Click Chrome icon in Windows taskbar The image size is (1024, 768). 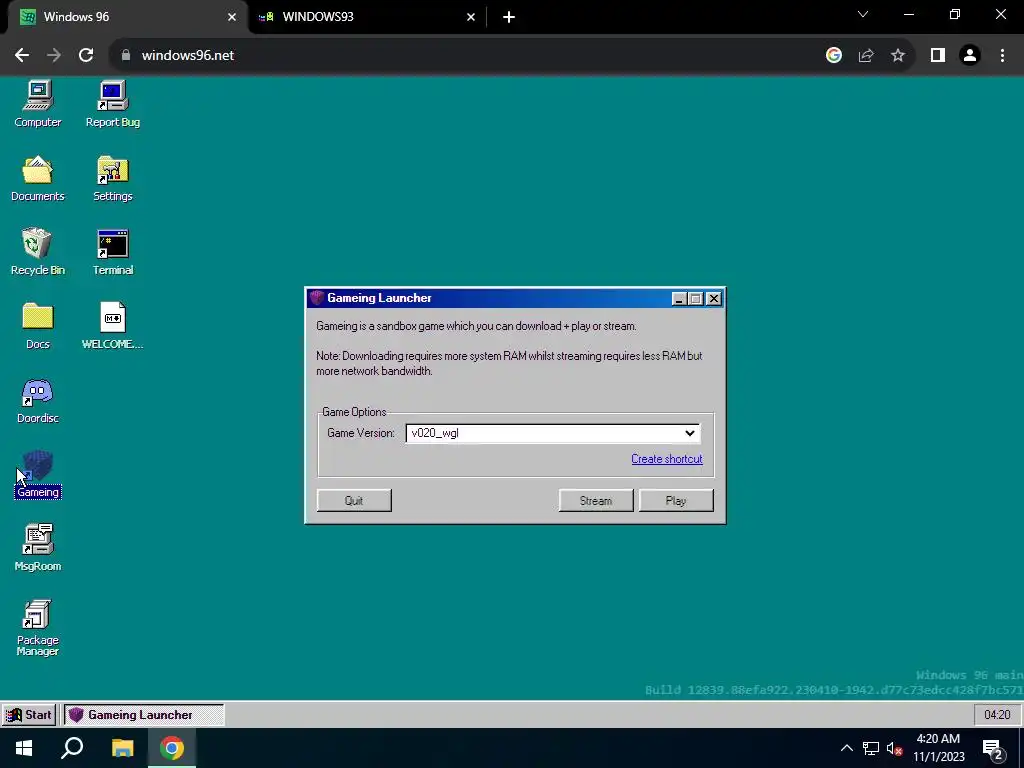172,748
